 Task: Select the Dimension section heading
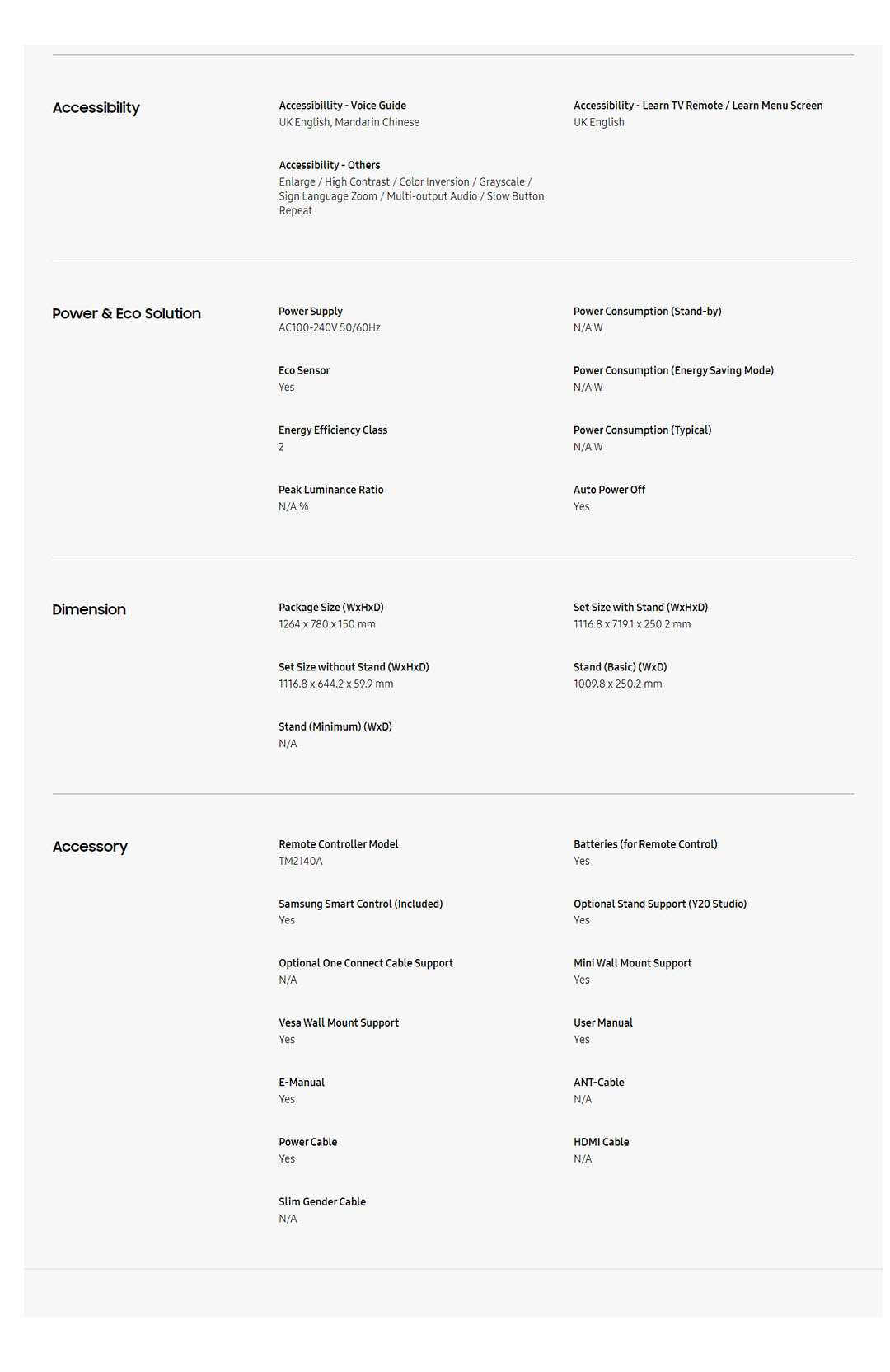(89, 610)
